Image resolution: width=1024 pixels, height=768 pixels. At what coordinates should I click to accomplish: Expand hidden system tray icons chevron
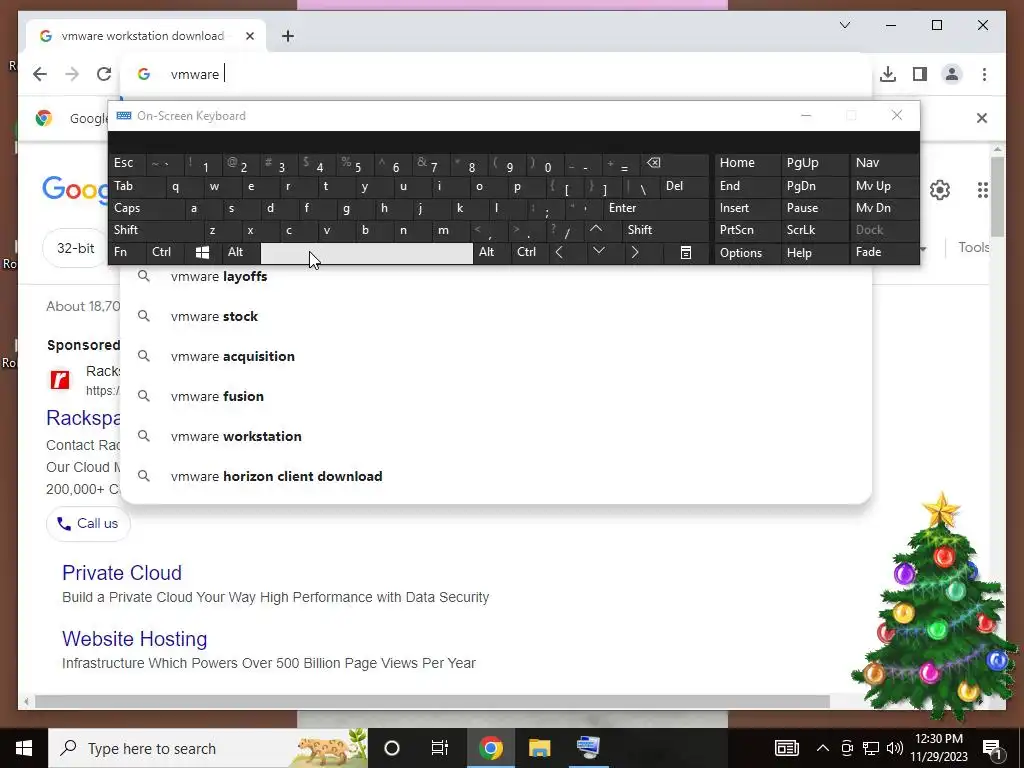[x=823, y=748]
